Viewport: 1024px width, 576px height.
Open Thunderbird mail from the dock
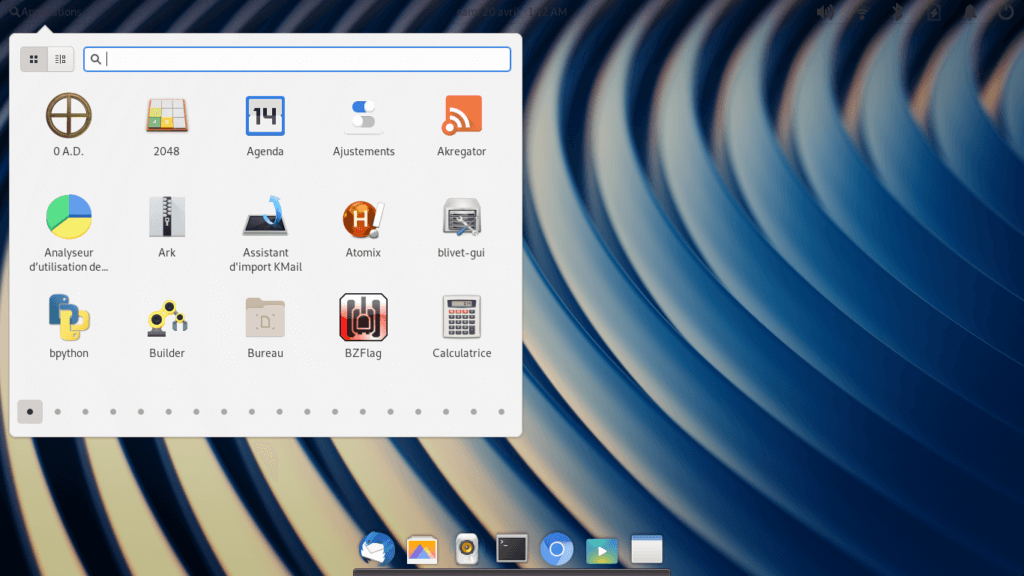(x=377, y=549)
